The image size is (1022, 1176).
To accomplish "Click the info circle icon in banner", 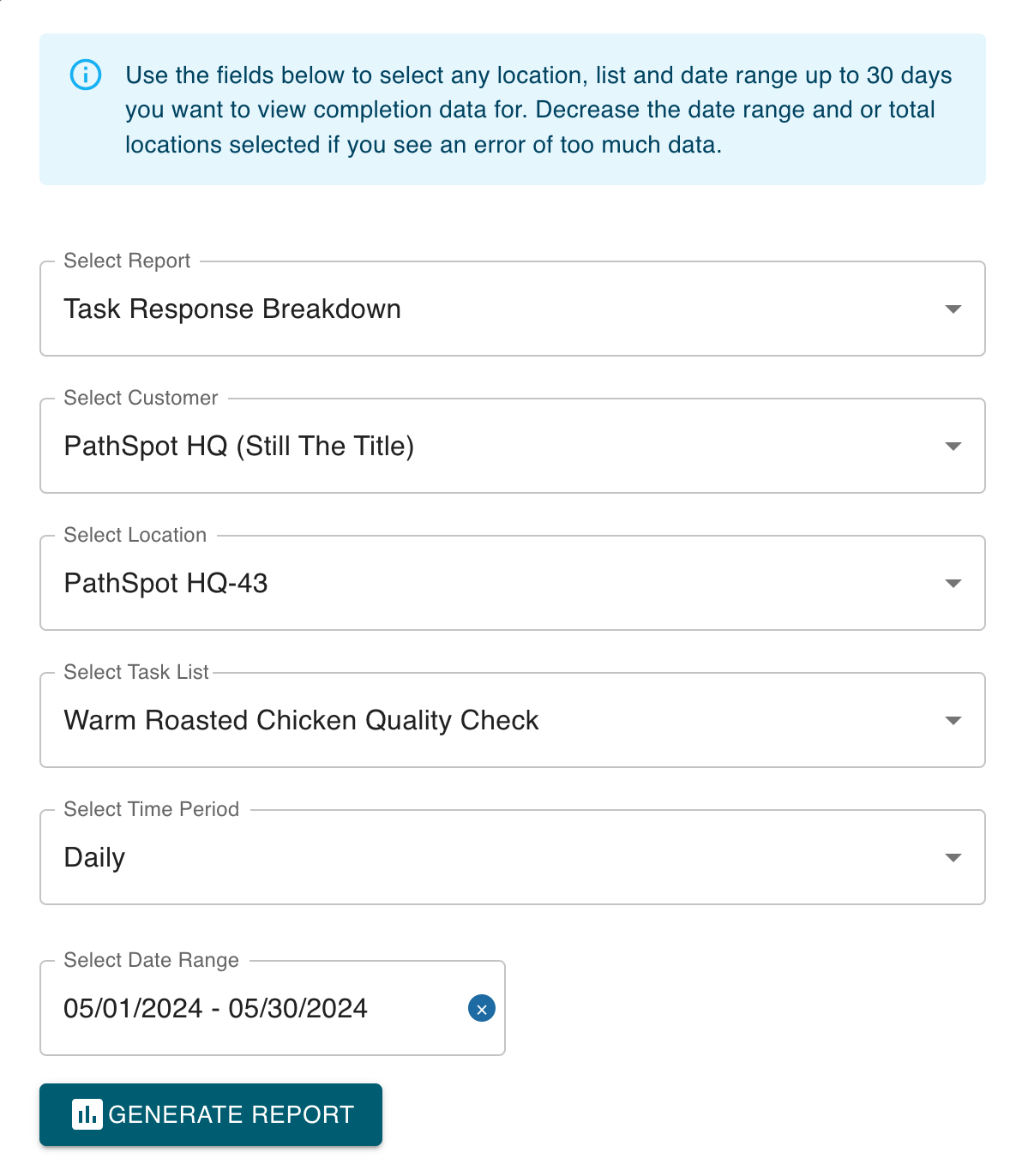I will pyautogui.click(x=85, y=75).
